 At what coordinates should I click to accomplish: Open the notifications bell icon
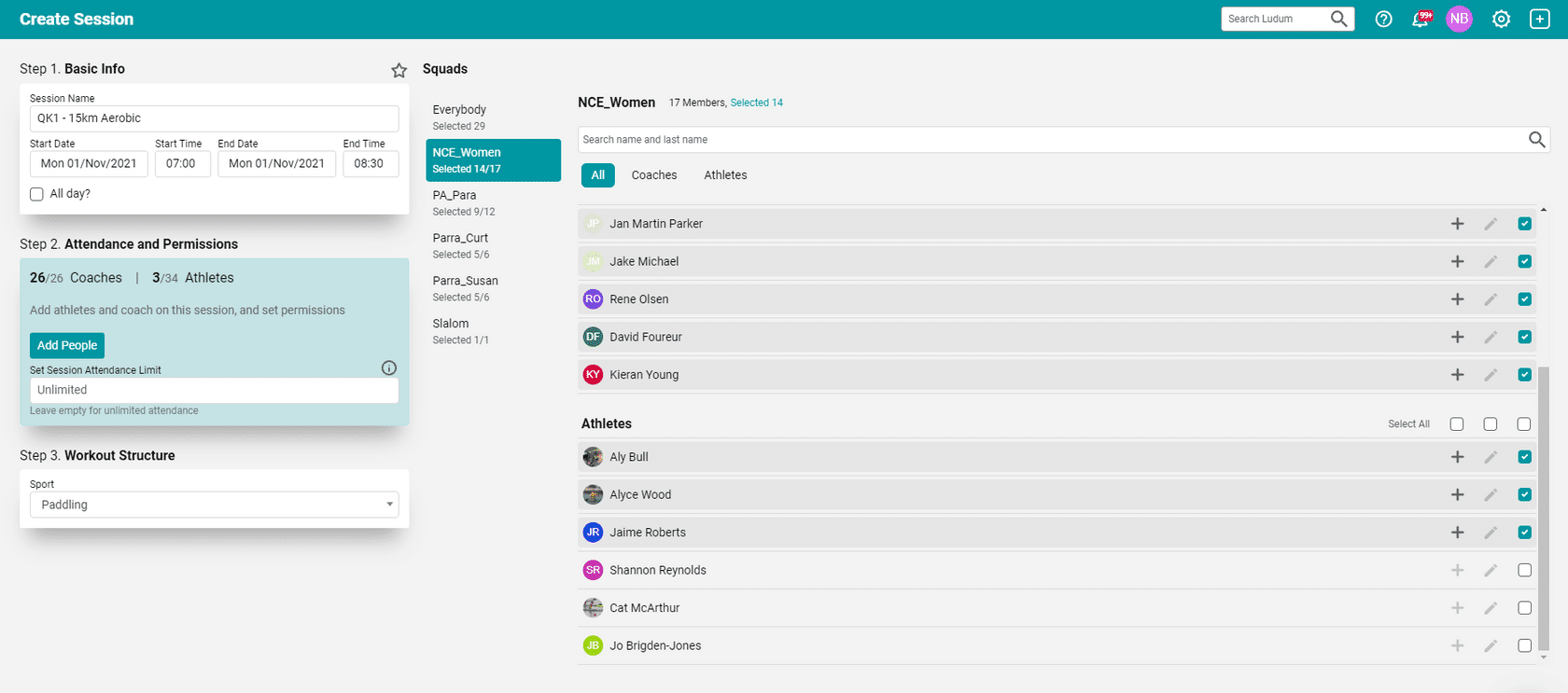pyautogui.click(x=1421, y=19)
